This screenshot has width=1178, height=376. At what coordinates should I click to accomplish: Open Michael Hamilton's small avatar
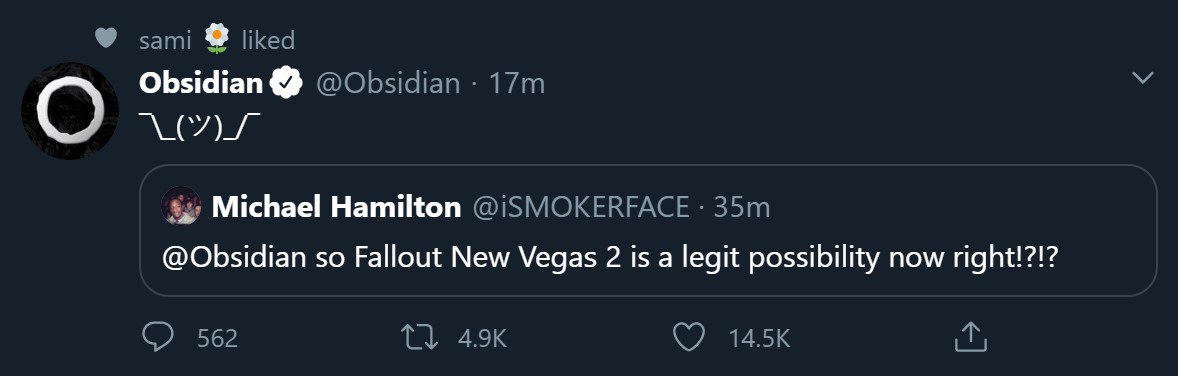click(182, 206)
